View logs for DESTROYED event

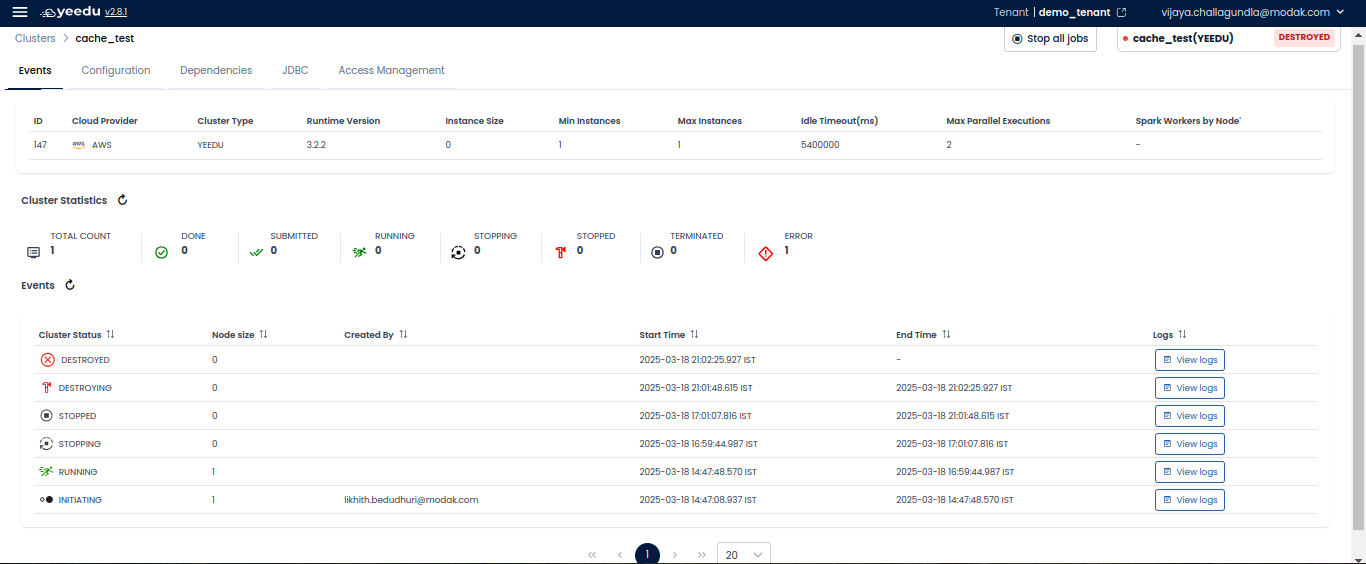coord(1190,360)
